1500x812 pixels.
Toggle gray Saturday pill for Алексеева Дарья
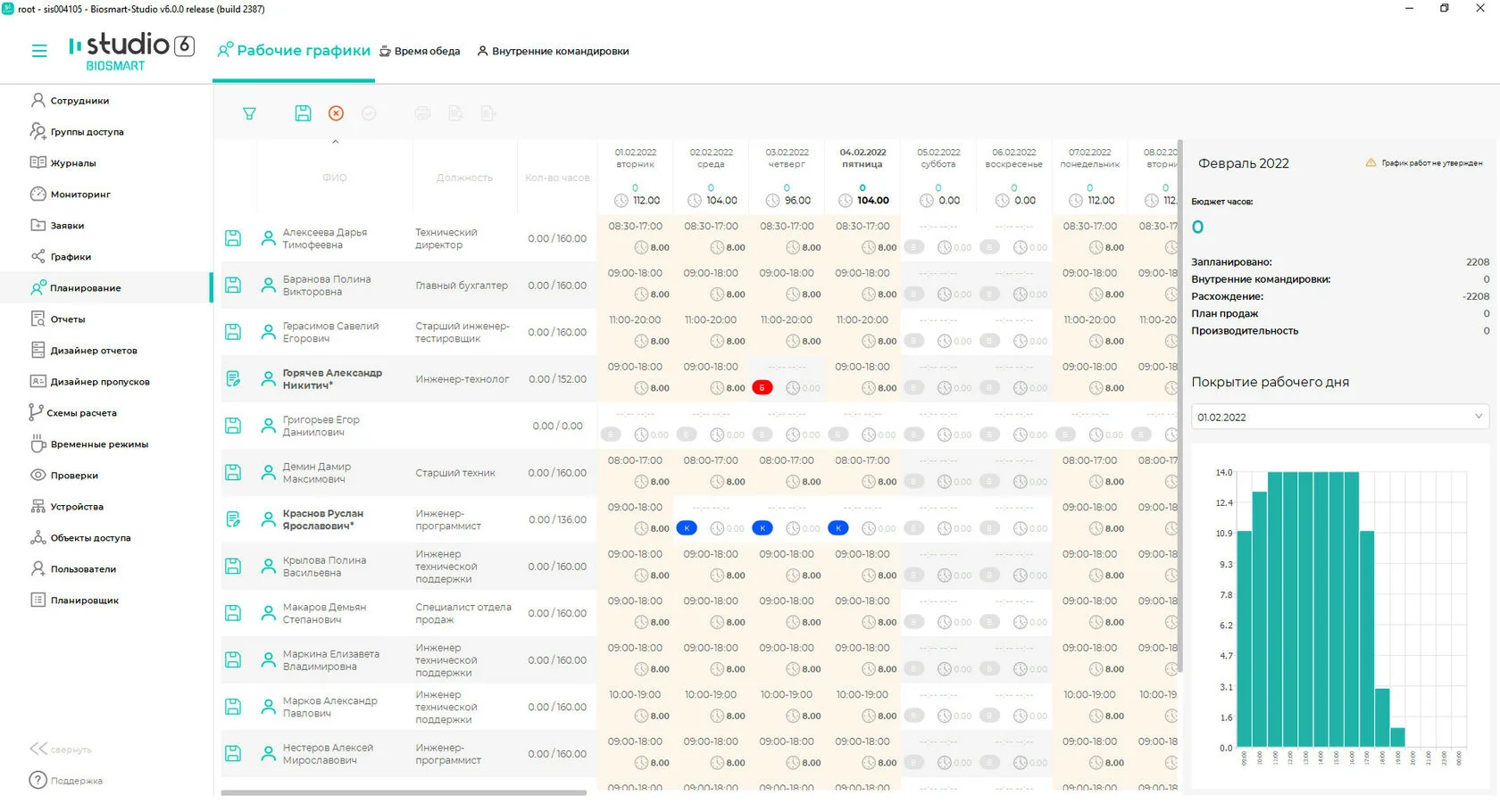913,247
